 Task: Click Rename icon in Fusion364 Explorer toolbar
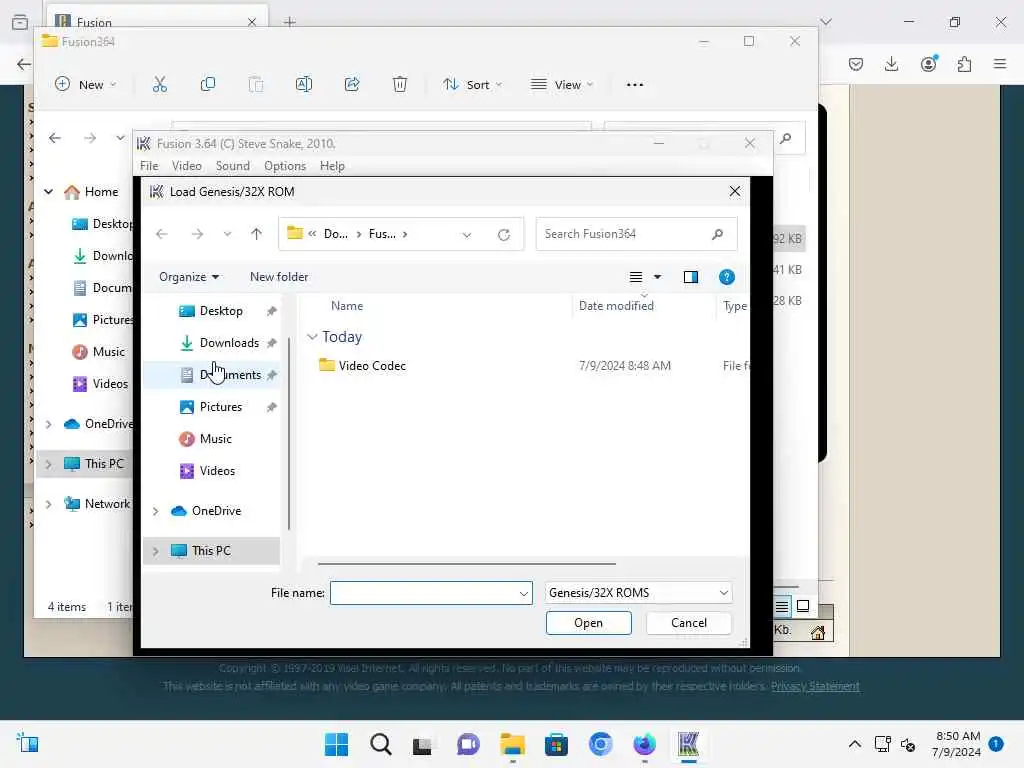304,84
